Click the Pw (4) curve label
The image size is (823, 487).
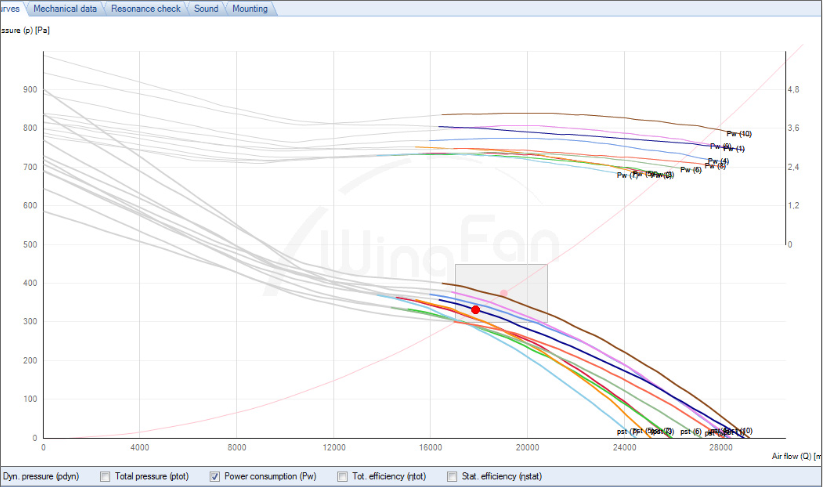[718, 160]
